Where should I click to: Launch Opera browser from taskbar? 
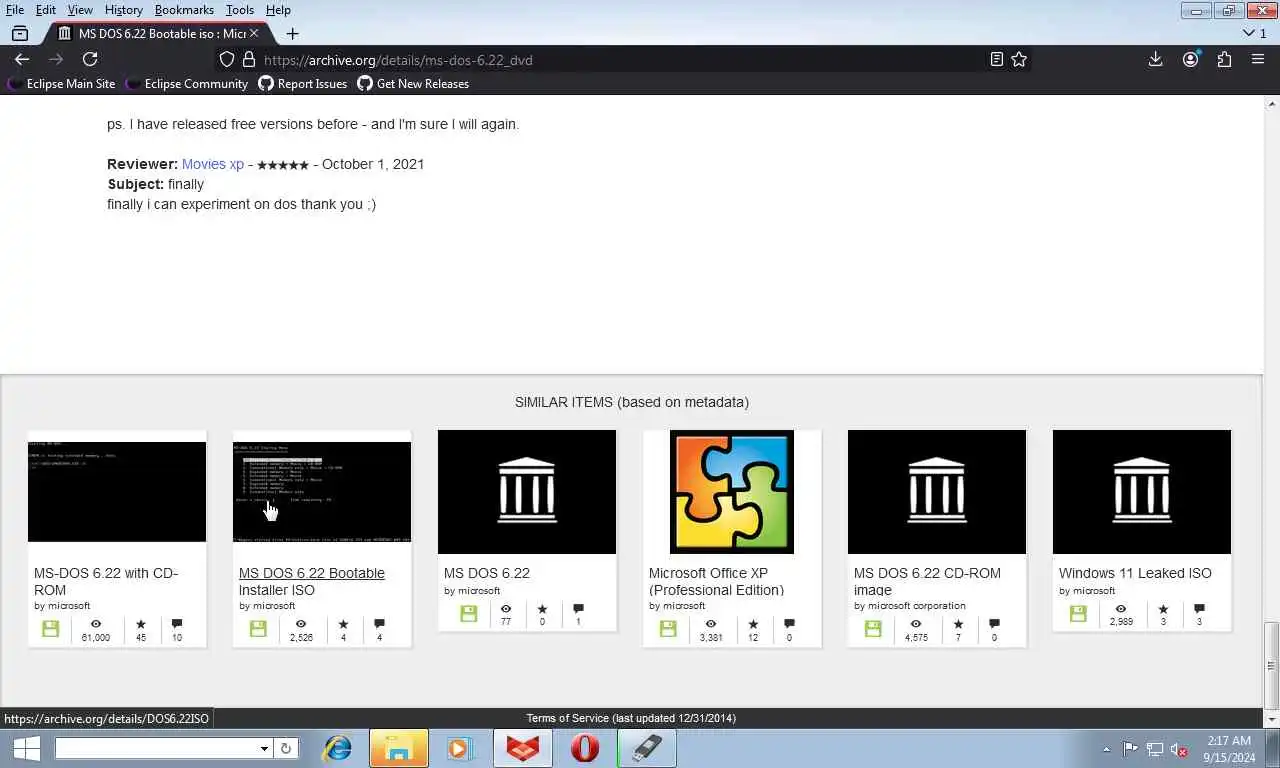pyautogui.click(x=584, y=748)
